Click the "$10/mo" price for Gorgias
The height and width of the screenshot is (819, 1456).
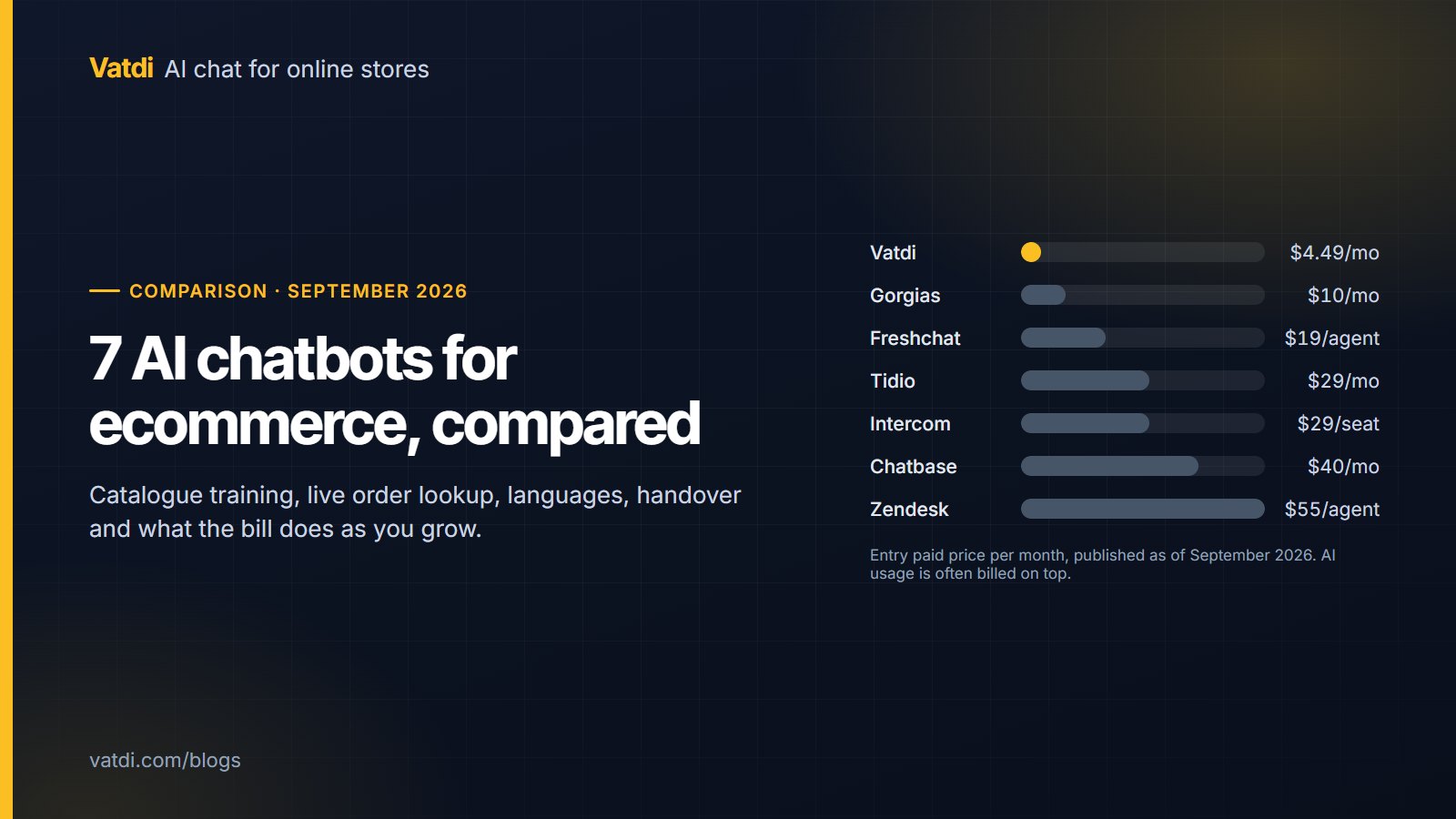pyautogui.click(x=1343, y=296)
